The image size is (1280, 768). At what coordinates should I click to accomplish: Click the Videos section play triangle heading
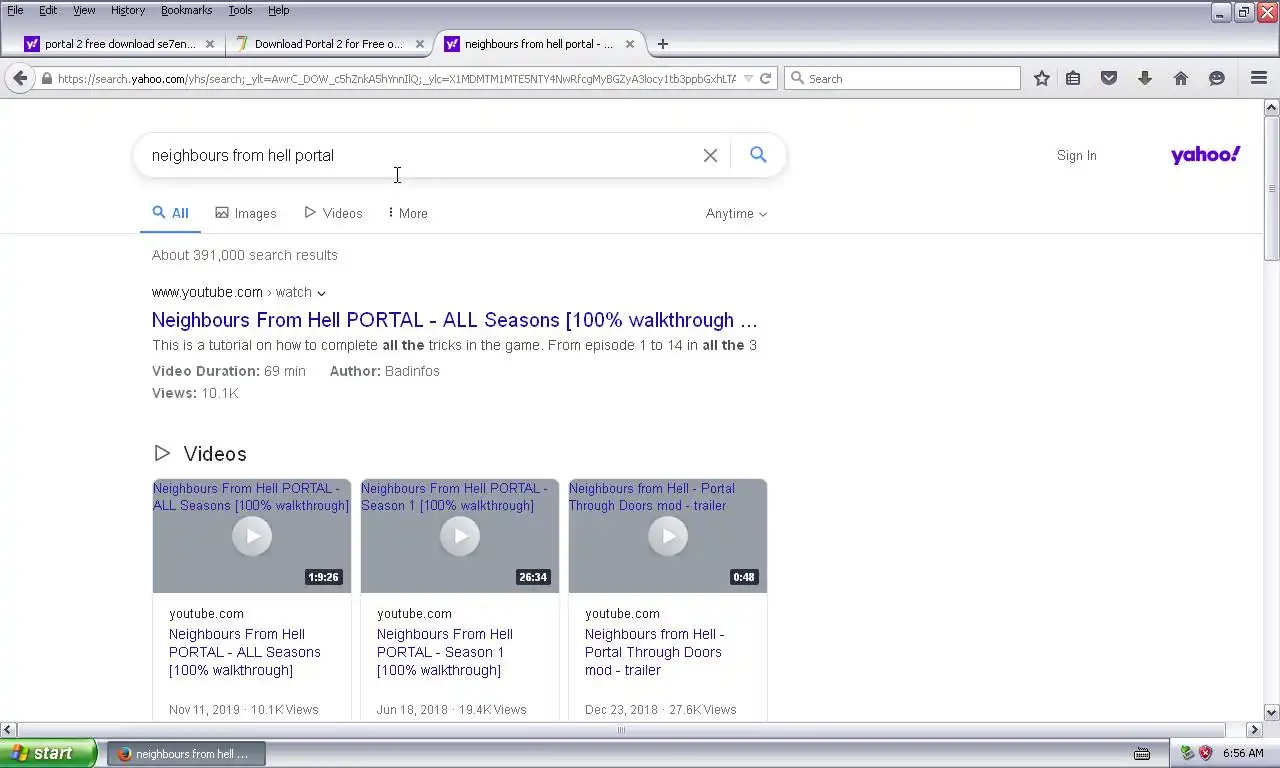click(162, 454)
